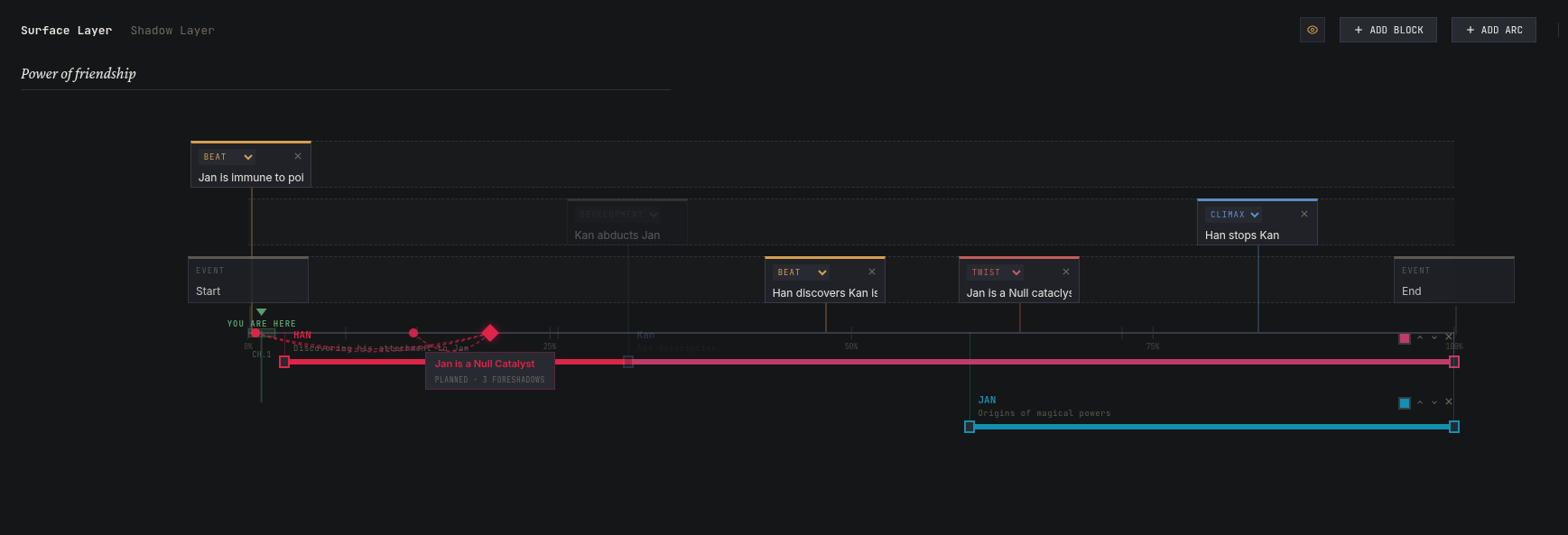Delete the HAN arc
Image resolution: width=1568 pixels, height=535 pixels.
tap(1449, 337)
